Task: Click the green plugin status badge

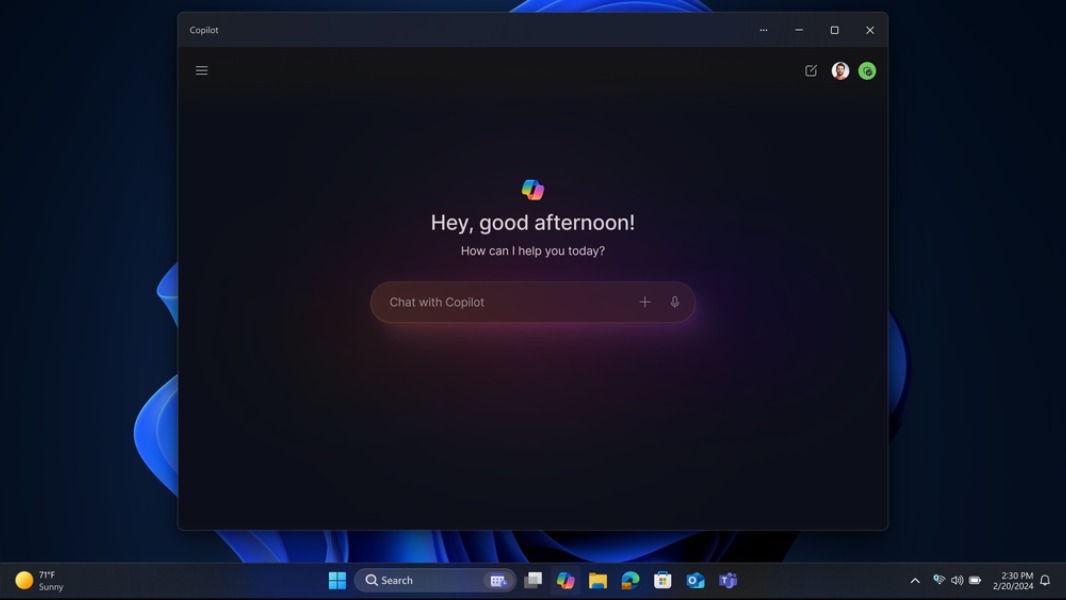Action: 866,70
